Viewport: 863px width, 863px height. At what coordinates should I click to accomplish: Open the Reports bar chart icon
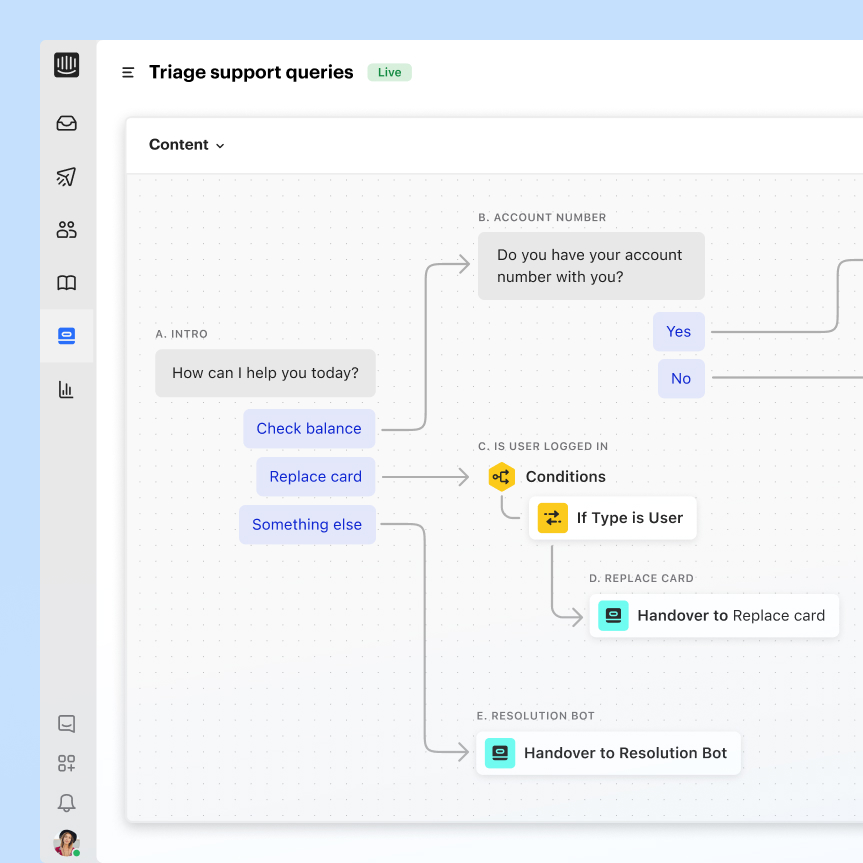66,389
